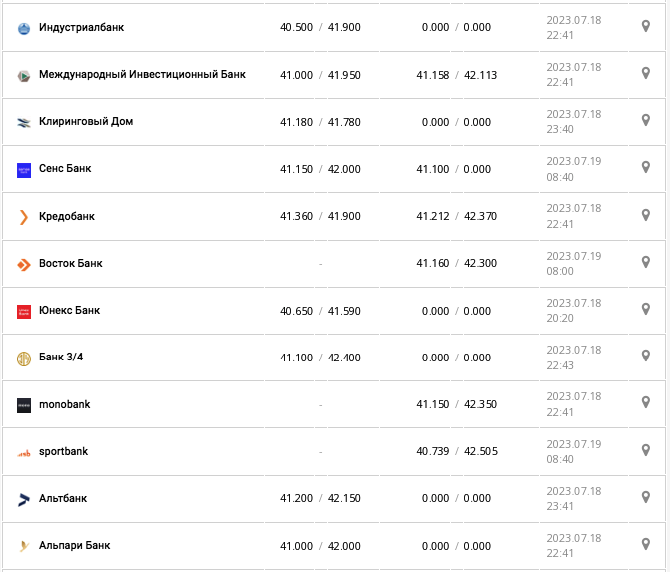Click the Индустриалбанк logo icon
670x572 pixels.
pyautogui.click(x=24, y=28)
